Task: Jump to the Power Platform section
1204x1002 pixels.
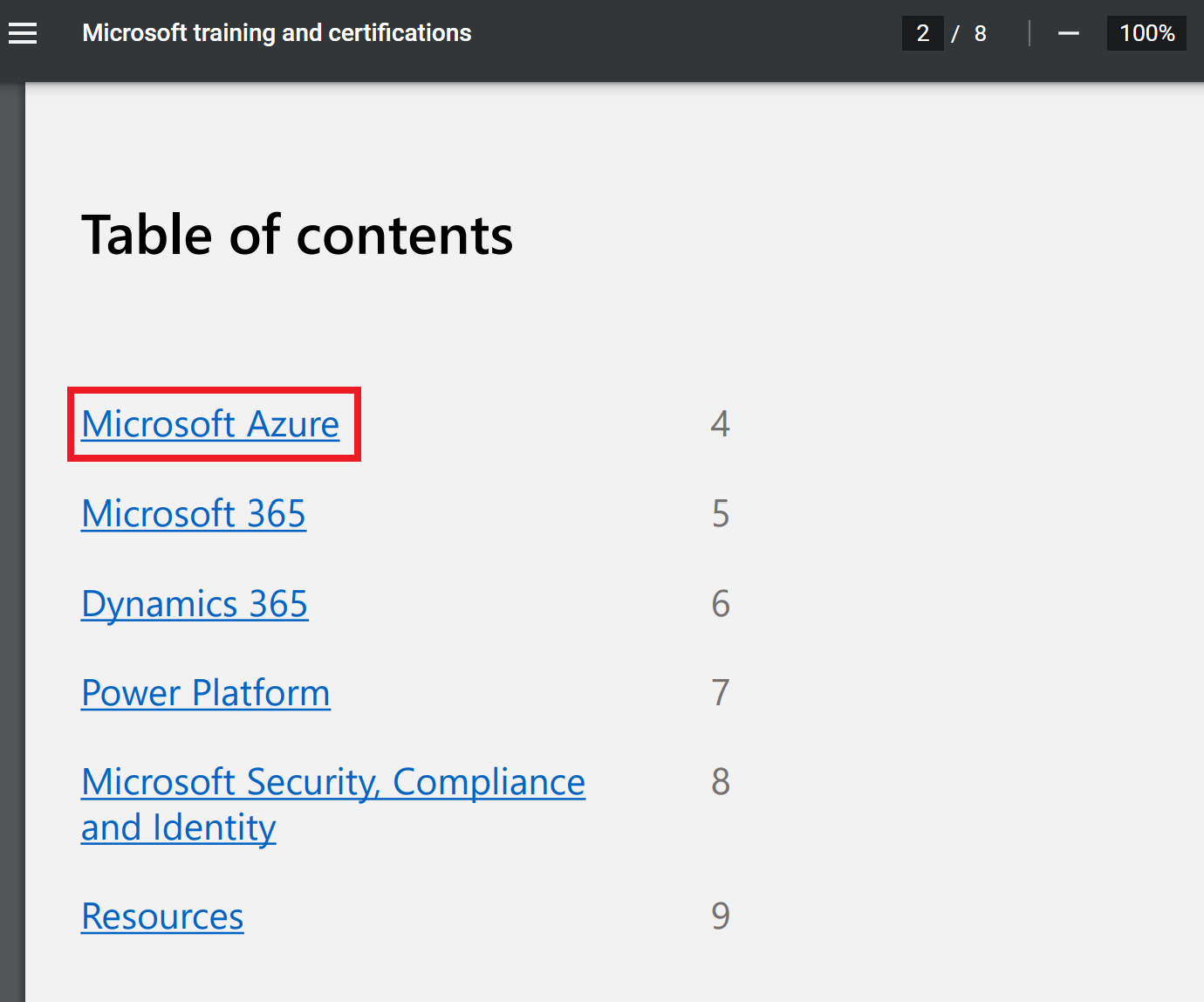Action: coord(206,693)
